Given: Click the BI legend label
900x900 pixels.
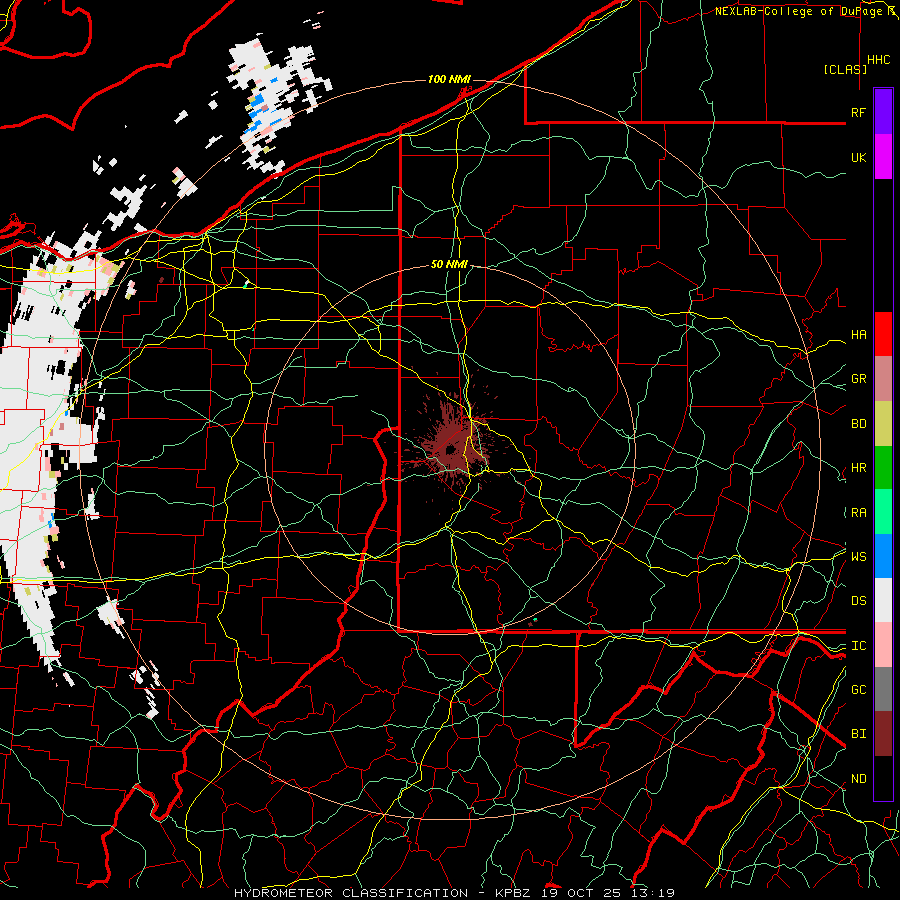Looking at the screenshot, I should (x=858, y=734).
